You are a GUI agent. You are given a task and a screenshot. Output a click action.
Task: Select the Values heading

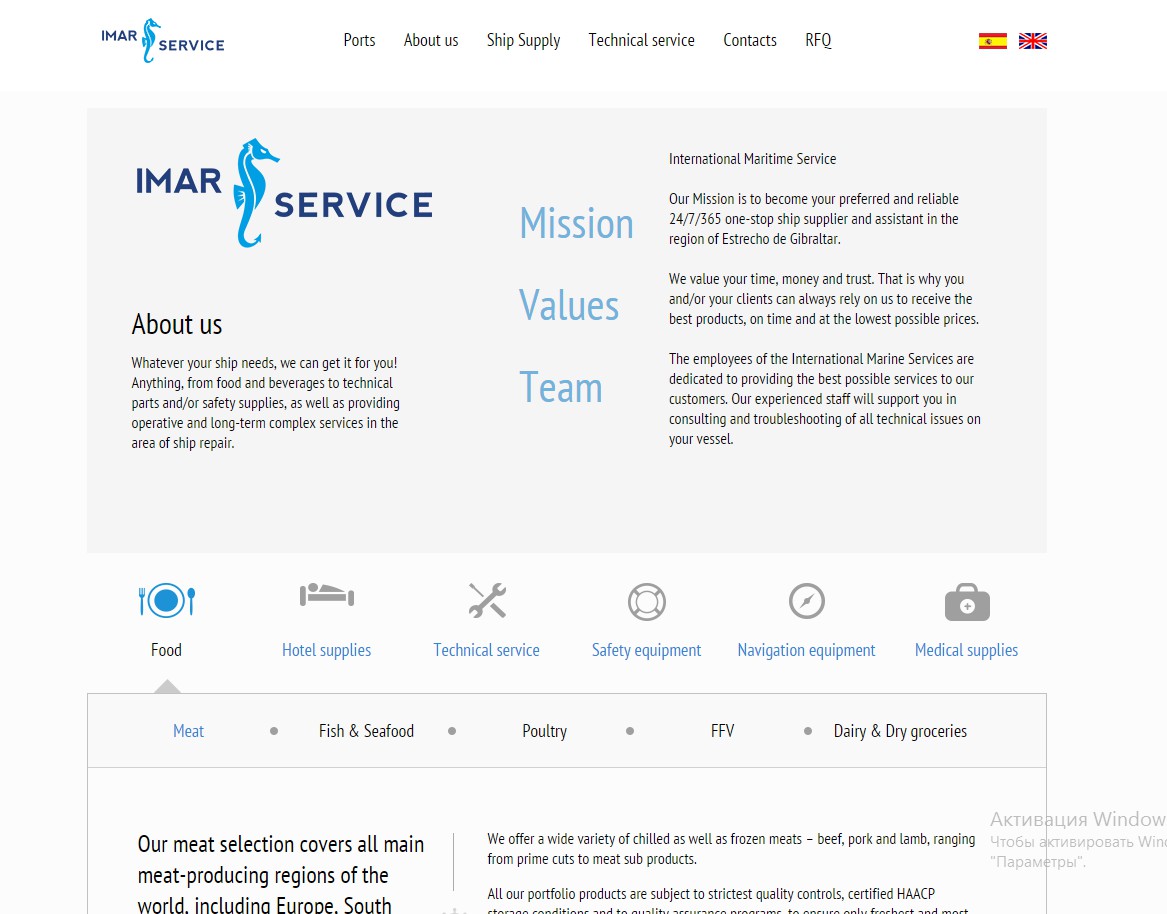569,305
